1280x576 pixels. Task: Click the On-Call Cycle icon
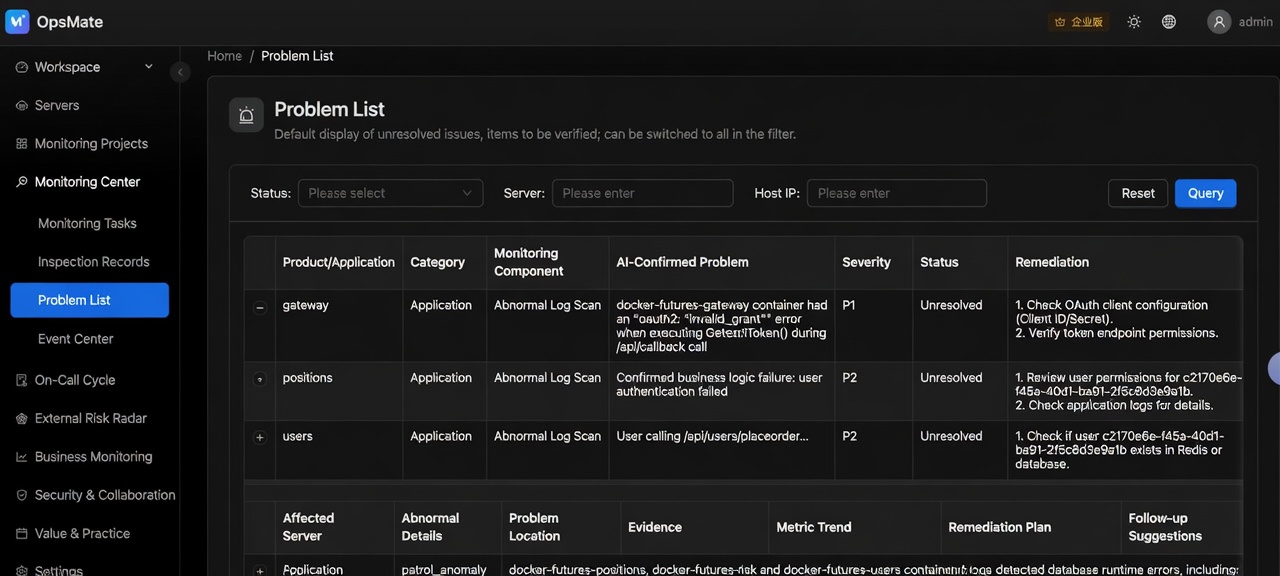pyautogui.click(x=22, y=380)
